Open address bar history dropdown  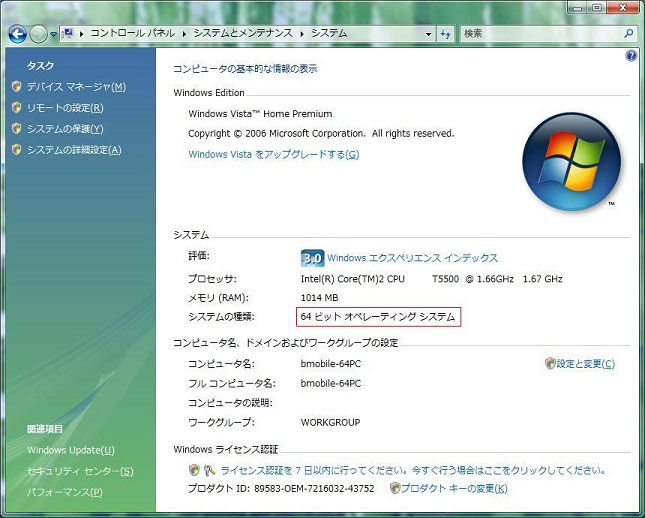[x=428, y=34]
